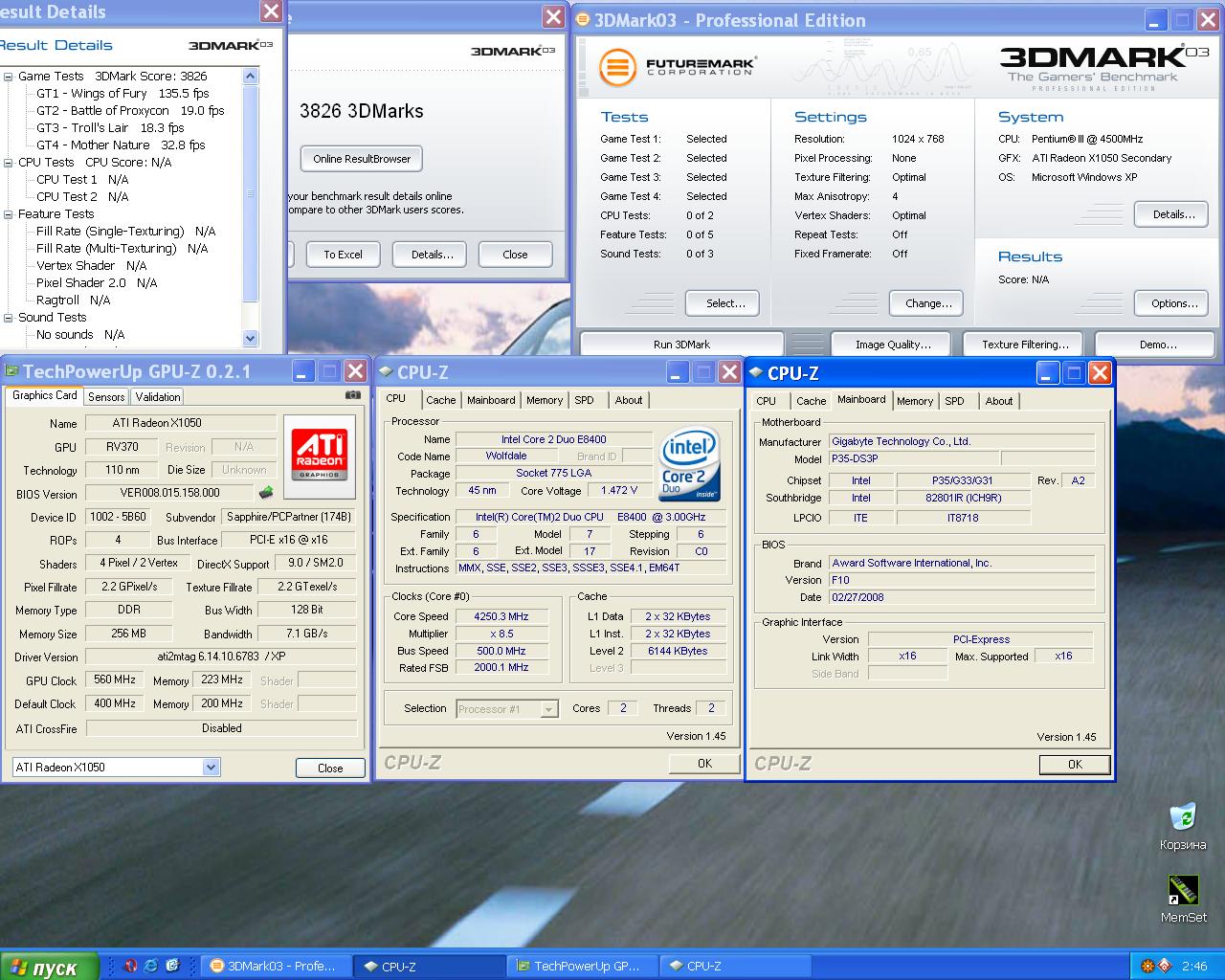Click OK in the CPU-Z mainboard window
Viewport: 1225px width, 980px height.
[1075, 764]
